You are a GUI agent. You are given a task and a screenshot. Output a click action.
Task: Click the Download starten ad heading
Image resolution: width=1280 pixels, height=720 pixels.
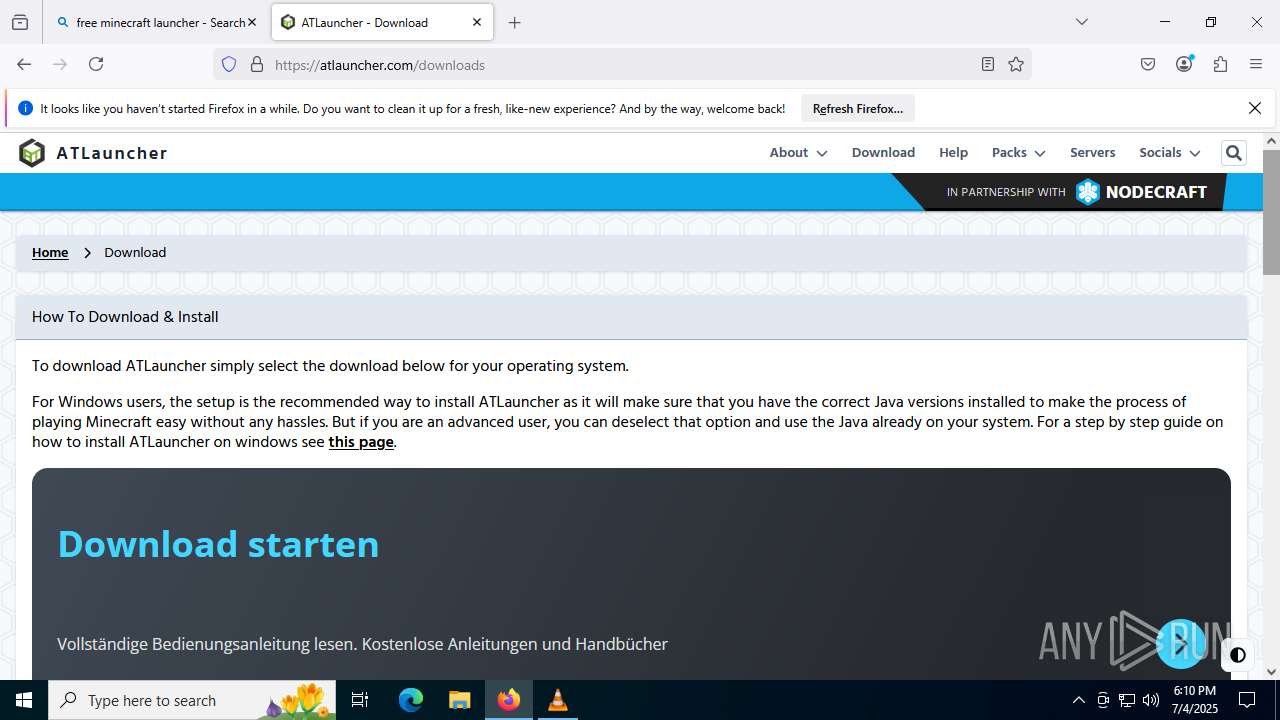point(218,544)
